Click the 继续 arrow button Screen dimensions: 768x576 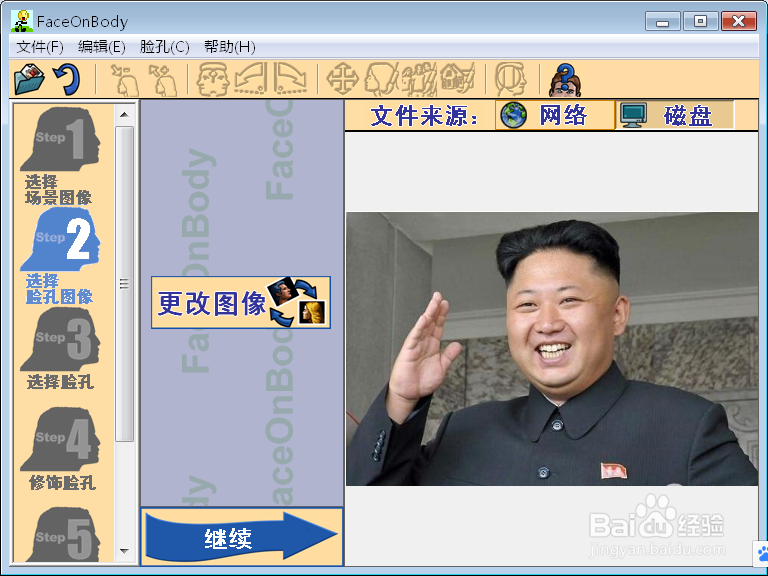click(242, 537)
